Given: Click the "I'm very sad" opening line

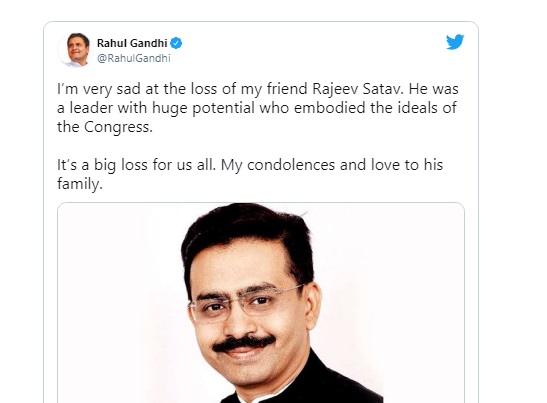Looking at the screenshot, I should [99, 89].
